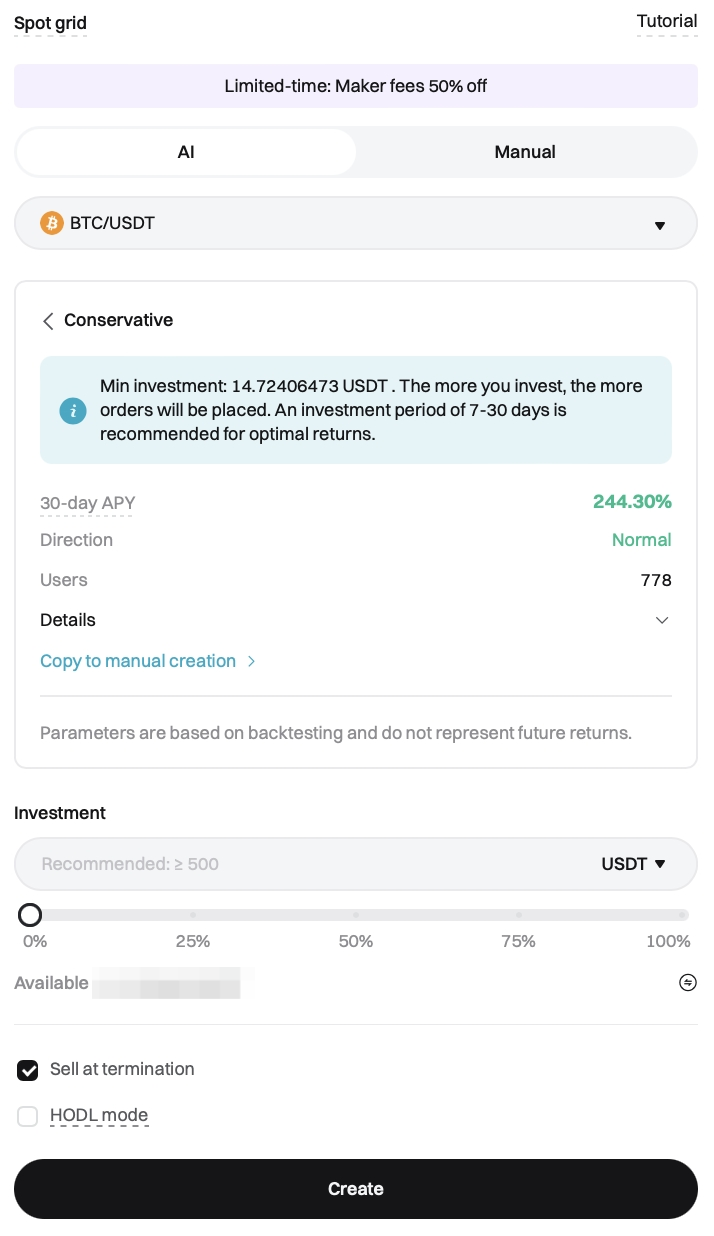Open the Tutorial link
Screen dimensions: 714x1236
tap(666, 21)
